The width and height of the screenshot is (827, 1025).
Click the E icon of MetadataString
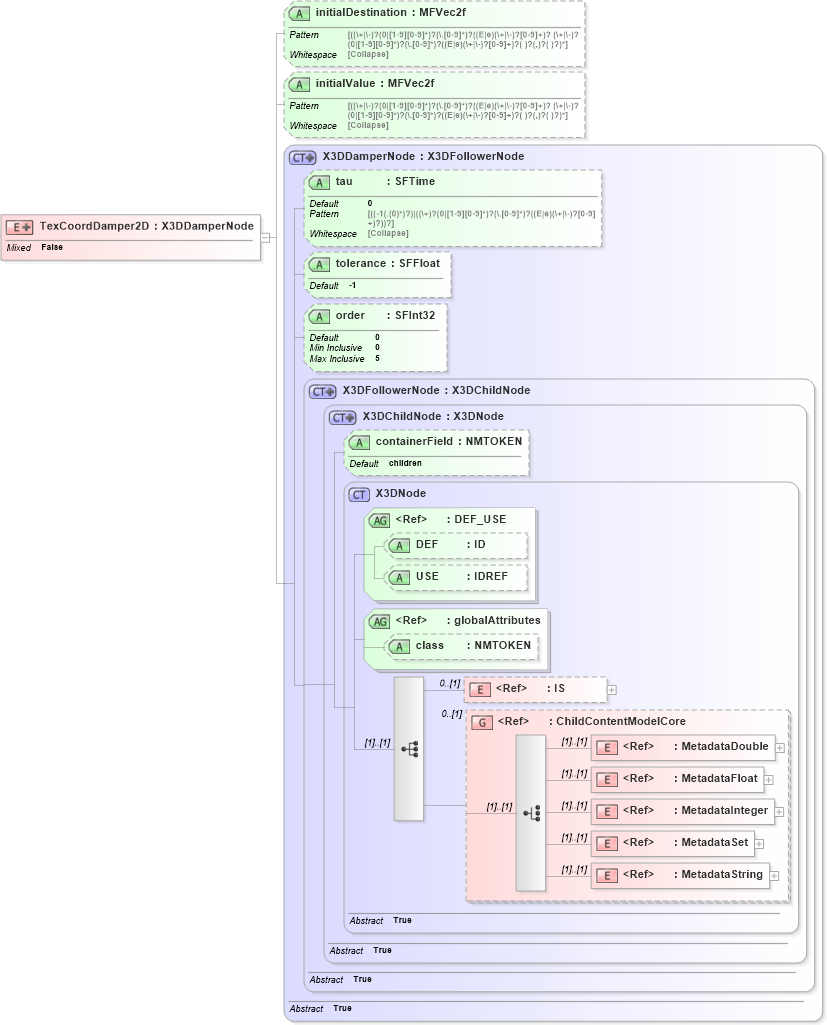(607, 876)
